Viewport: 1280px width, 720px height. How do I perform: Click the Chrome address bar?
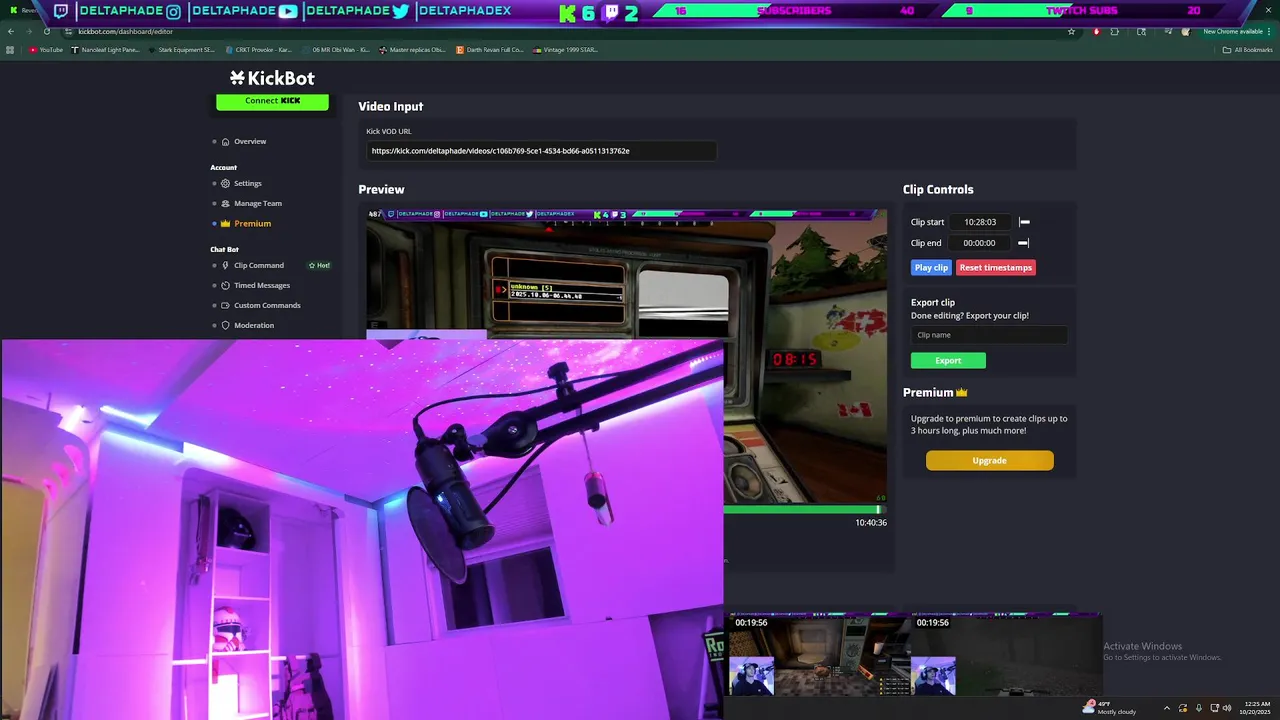pyautogui.click(x=565, y=31)
